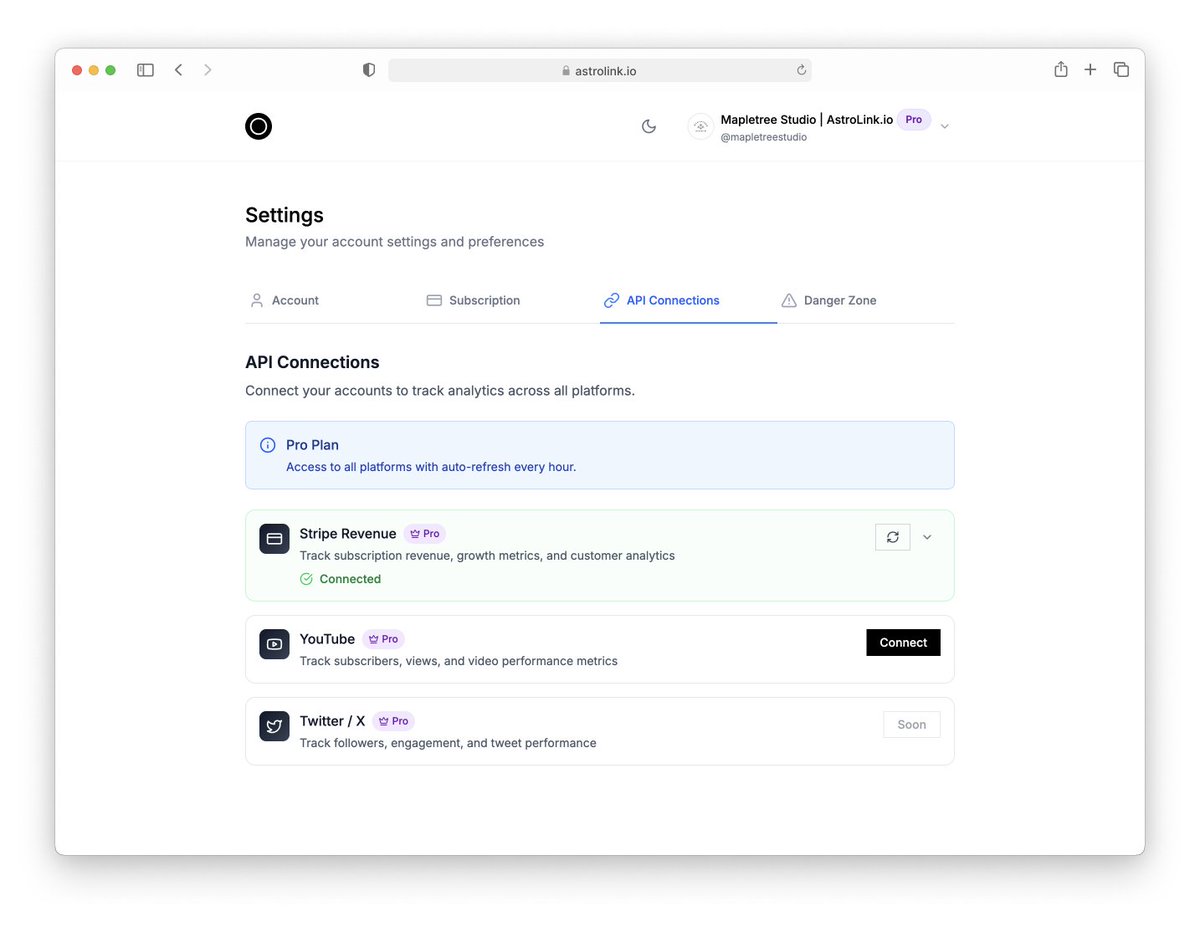
Task: Click the Mapletree Studio profile avatar
Action: coord(700,127)
